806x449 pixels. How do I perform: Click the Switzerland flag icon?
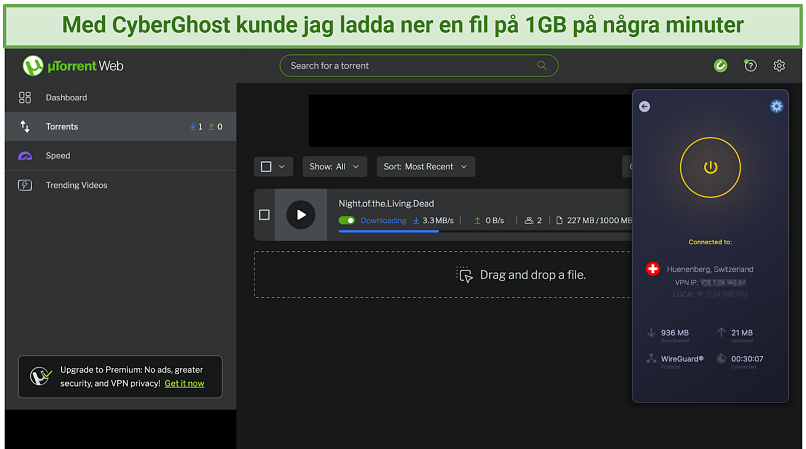point(653,269)
